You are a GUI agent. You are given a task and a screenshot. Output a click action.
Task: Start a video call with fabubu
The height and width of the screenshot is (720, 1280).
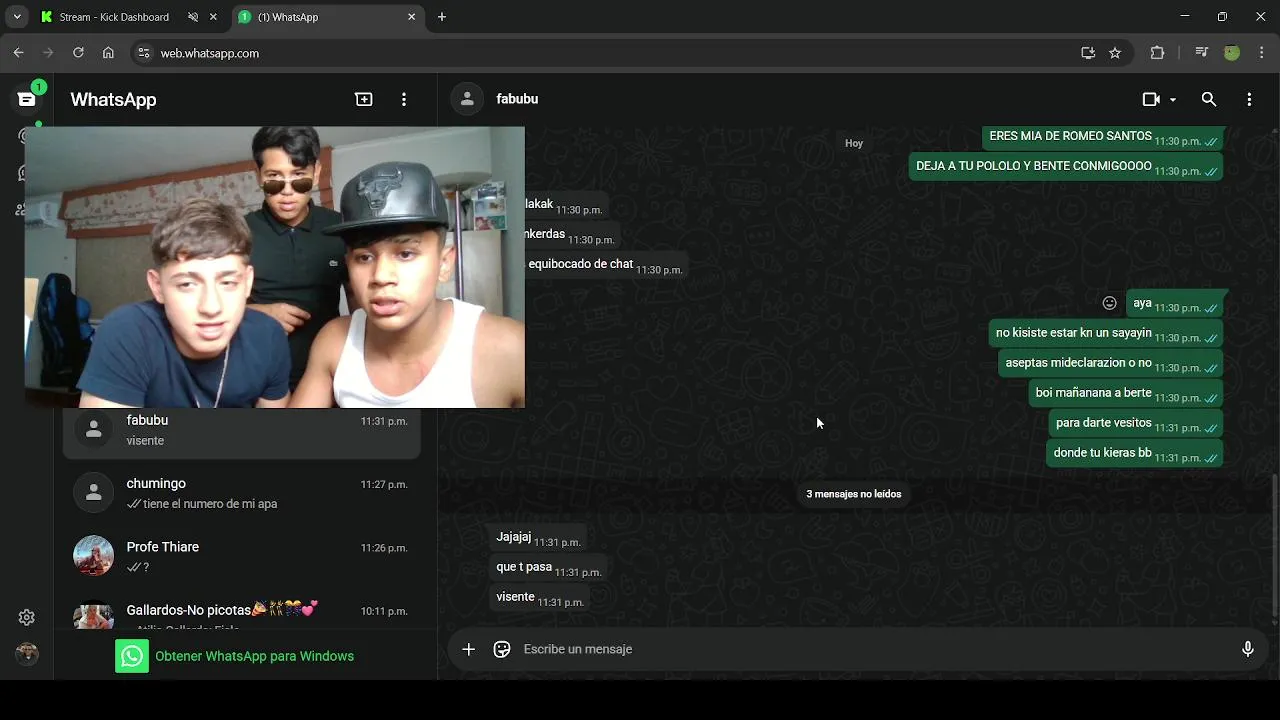pos(1151,99)
